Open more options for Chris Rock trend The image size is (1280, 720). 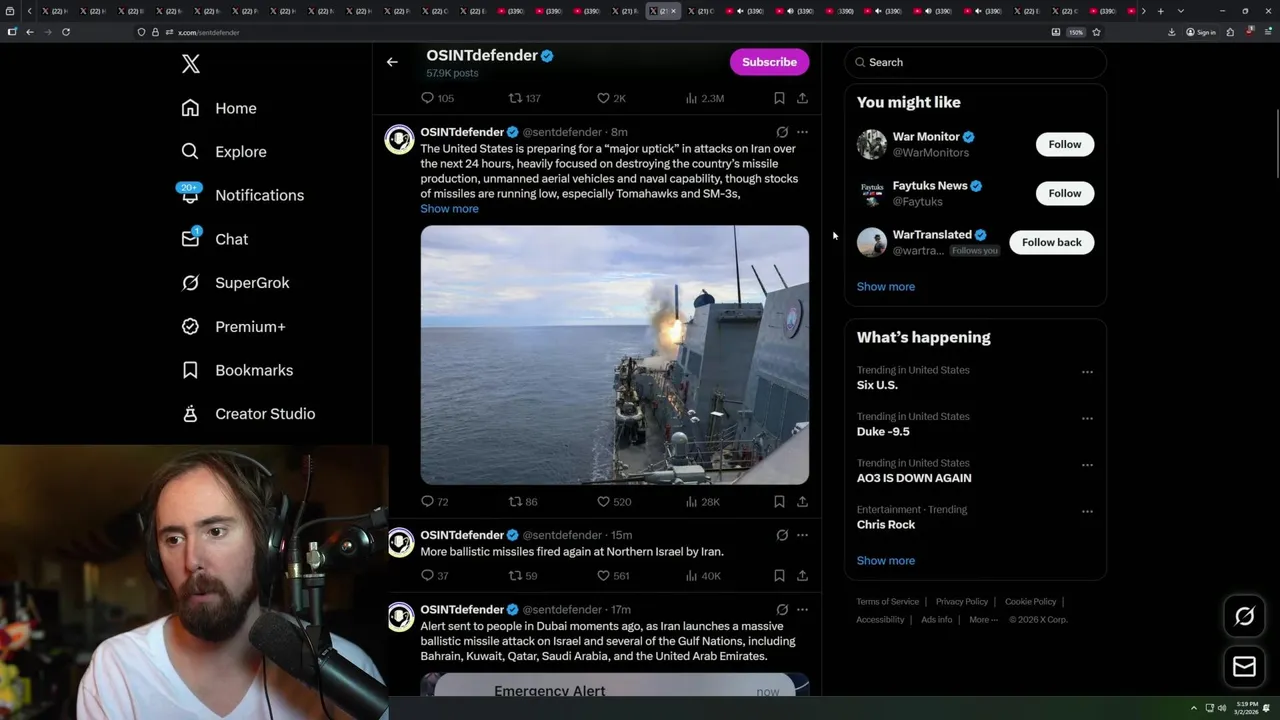click(1087, 511)
